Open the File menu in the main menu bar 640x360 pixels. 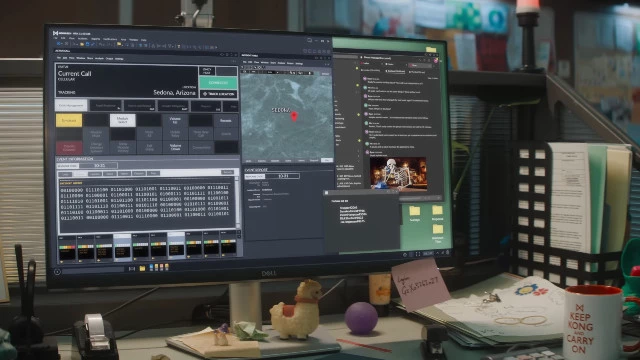(56, 38)
